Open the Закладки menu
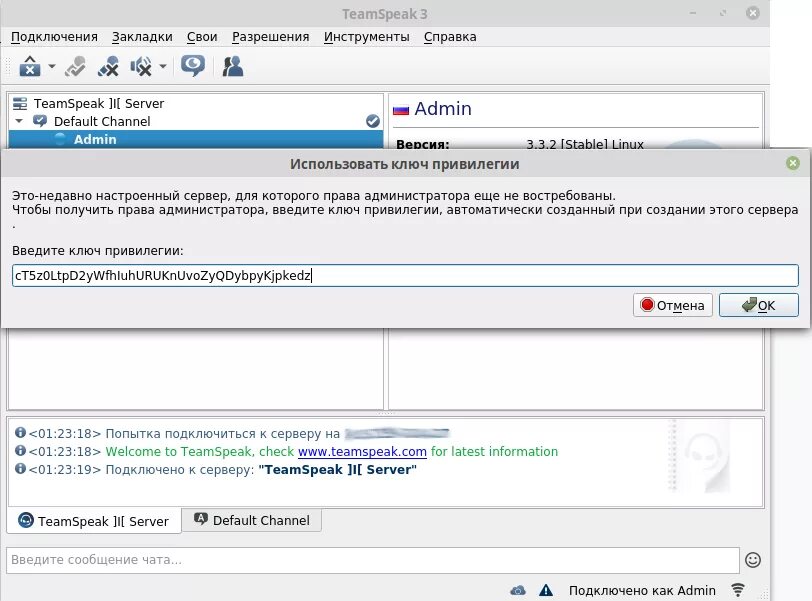This screenshot has height=601, width=812. coord(142,37)
